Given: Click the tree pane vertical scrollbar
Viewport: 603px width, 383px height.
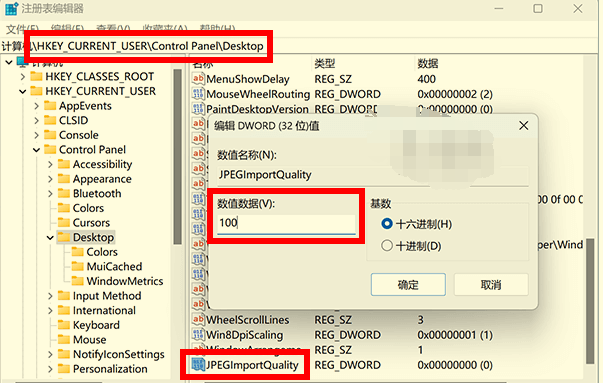Looking at the screenshot, I should pyautogui.click(x=177, y=157).
